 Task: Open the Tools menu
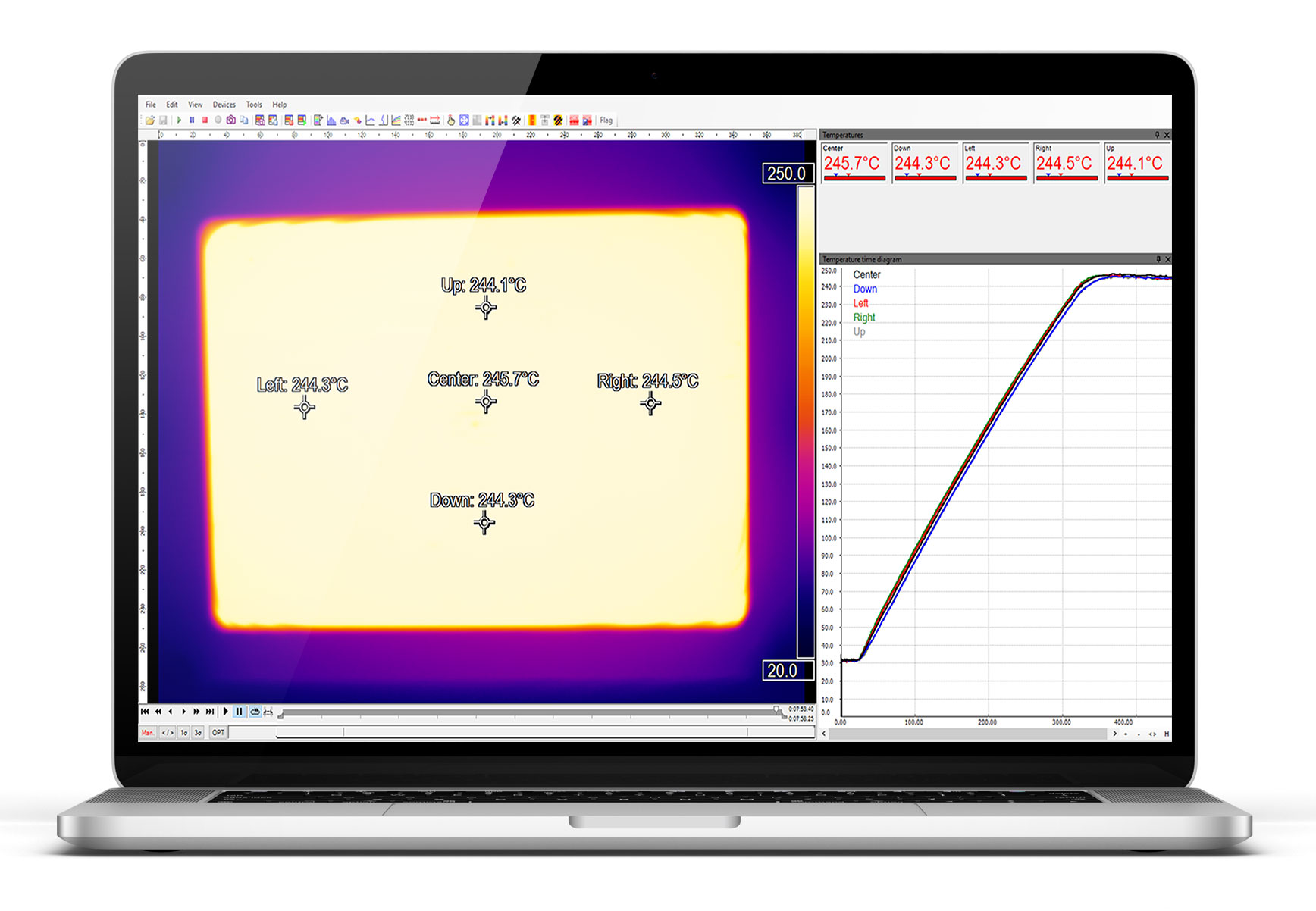254,105
